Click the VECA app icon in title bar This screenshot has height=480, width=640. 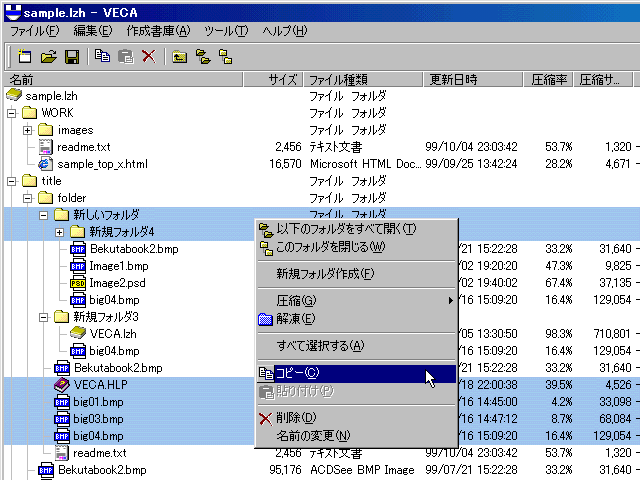click(x=13, y=12)
